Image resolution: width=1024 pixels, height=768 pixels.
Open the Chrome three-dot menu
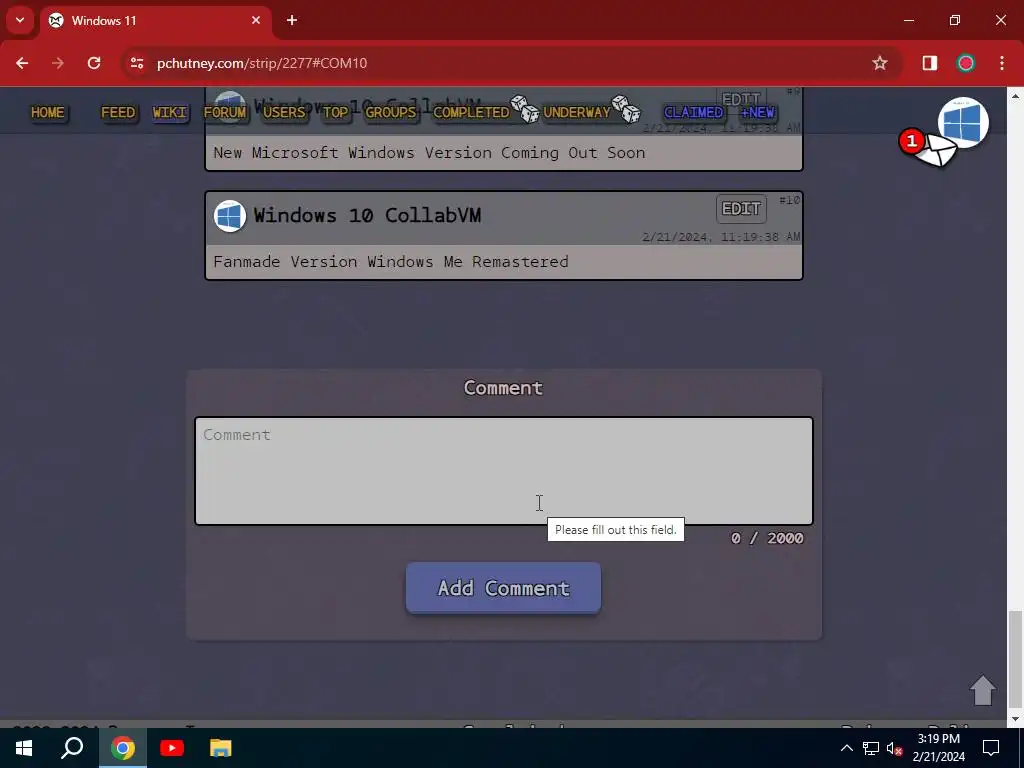point(1002,63)
